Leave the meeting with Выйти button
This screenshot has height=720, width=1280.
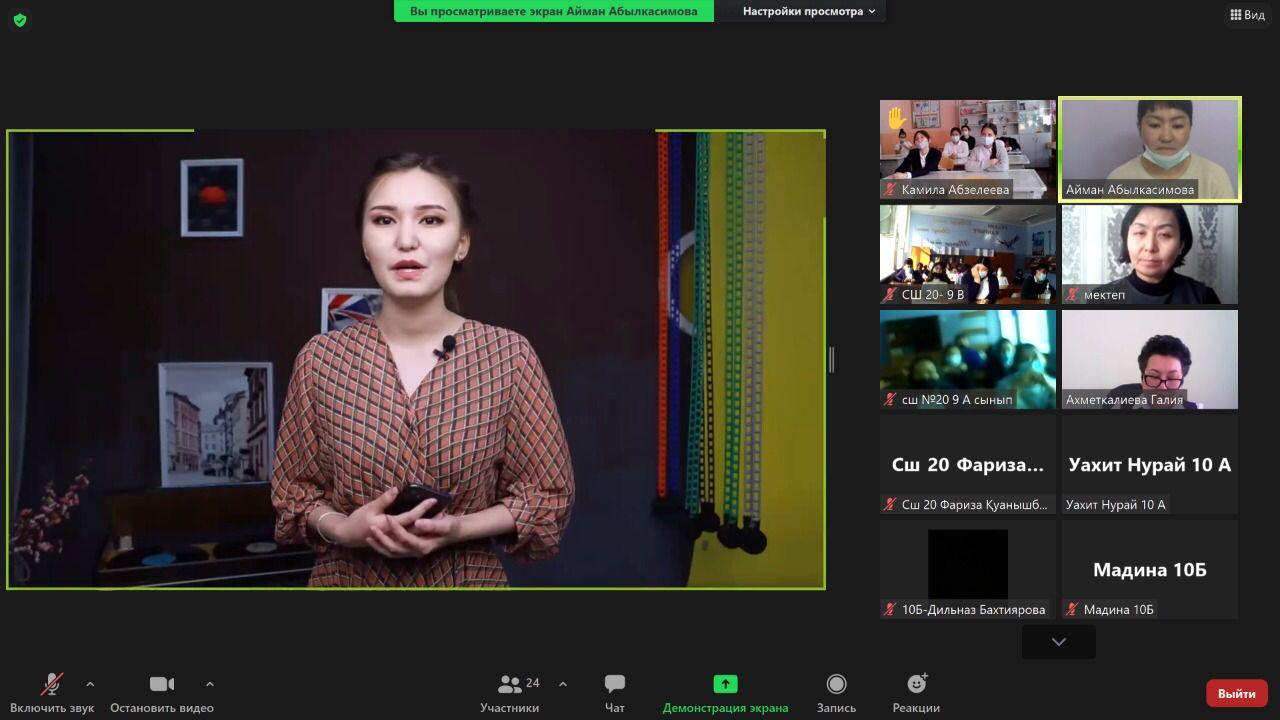pos(1237,693)
